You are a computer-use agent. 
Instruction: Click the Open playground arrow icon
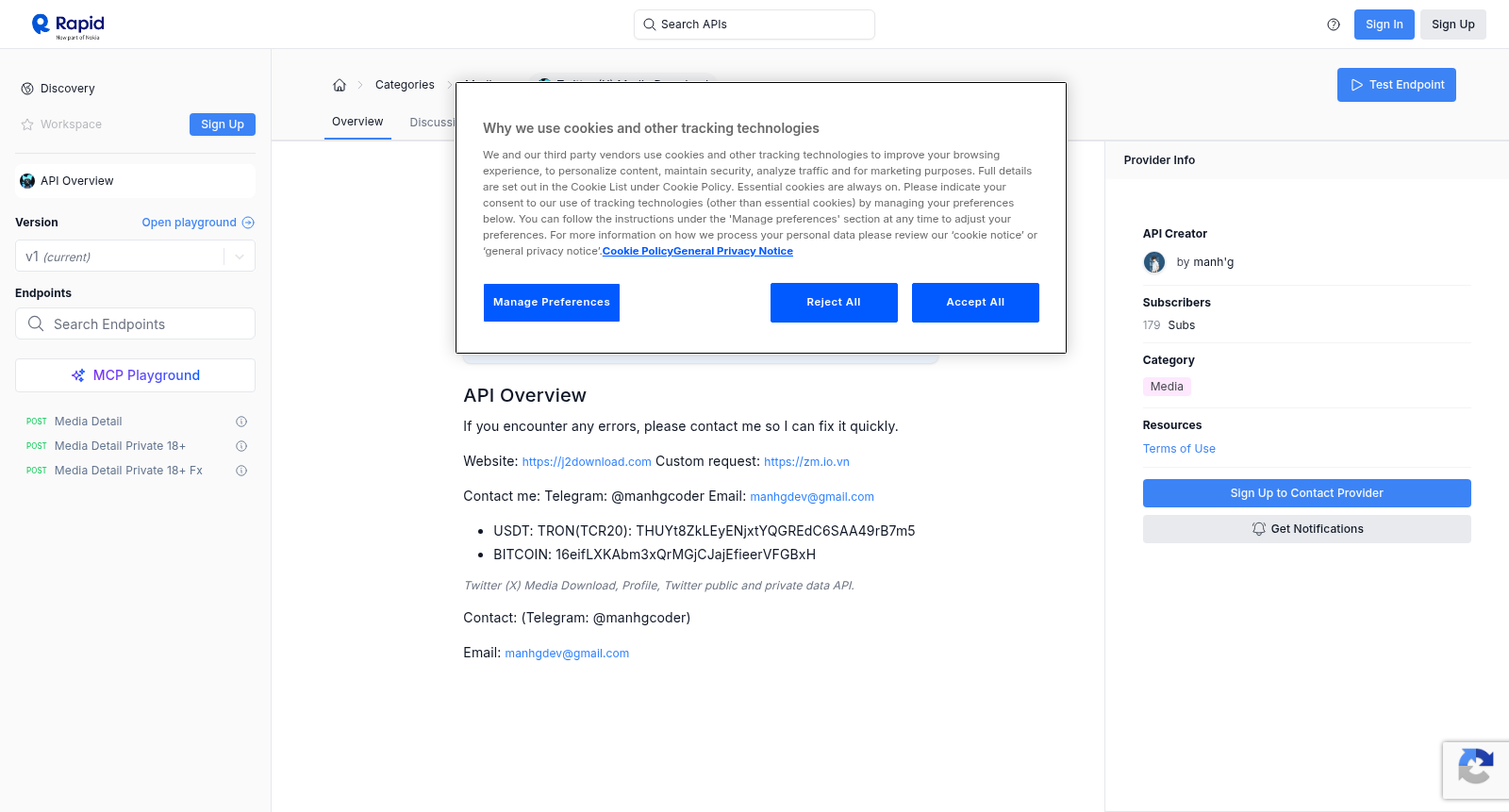click(248, 223)
